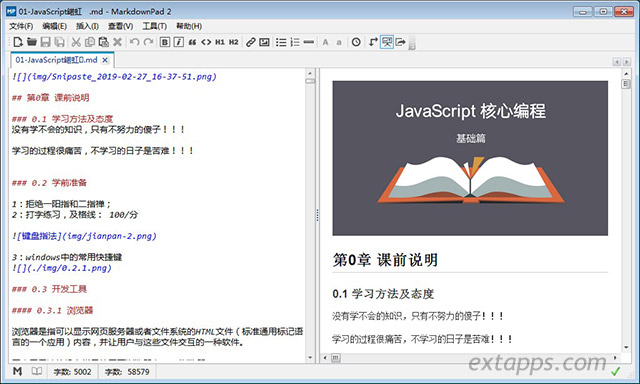Viewport: 640px width, 384px height.
Task: Open the 帮助(H) menu
Action: 189,26
